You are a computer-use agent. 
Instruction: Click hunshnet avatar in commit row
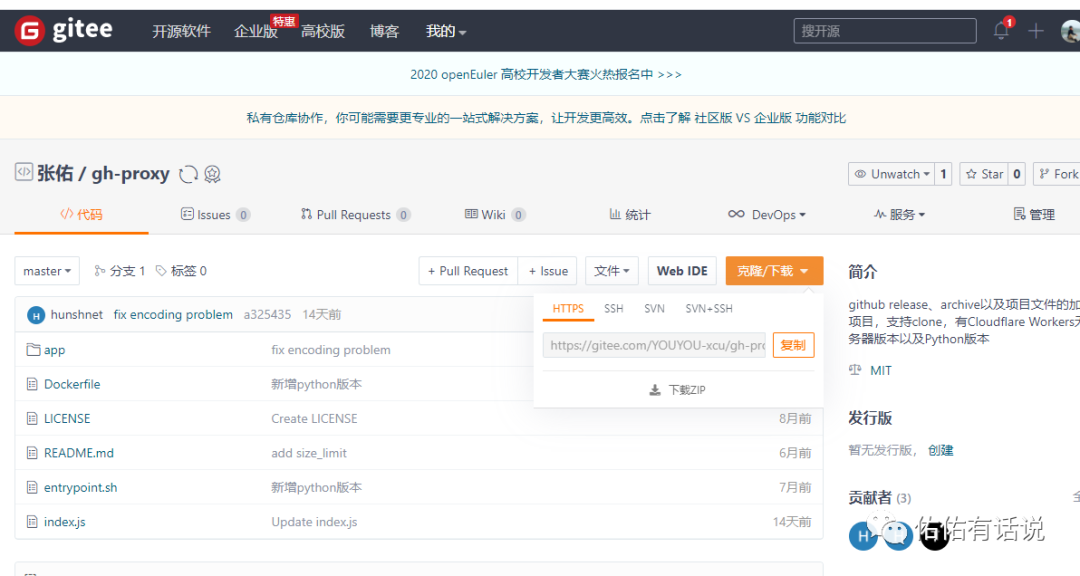click(x=36, y=315)
